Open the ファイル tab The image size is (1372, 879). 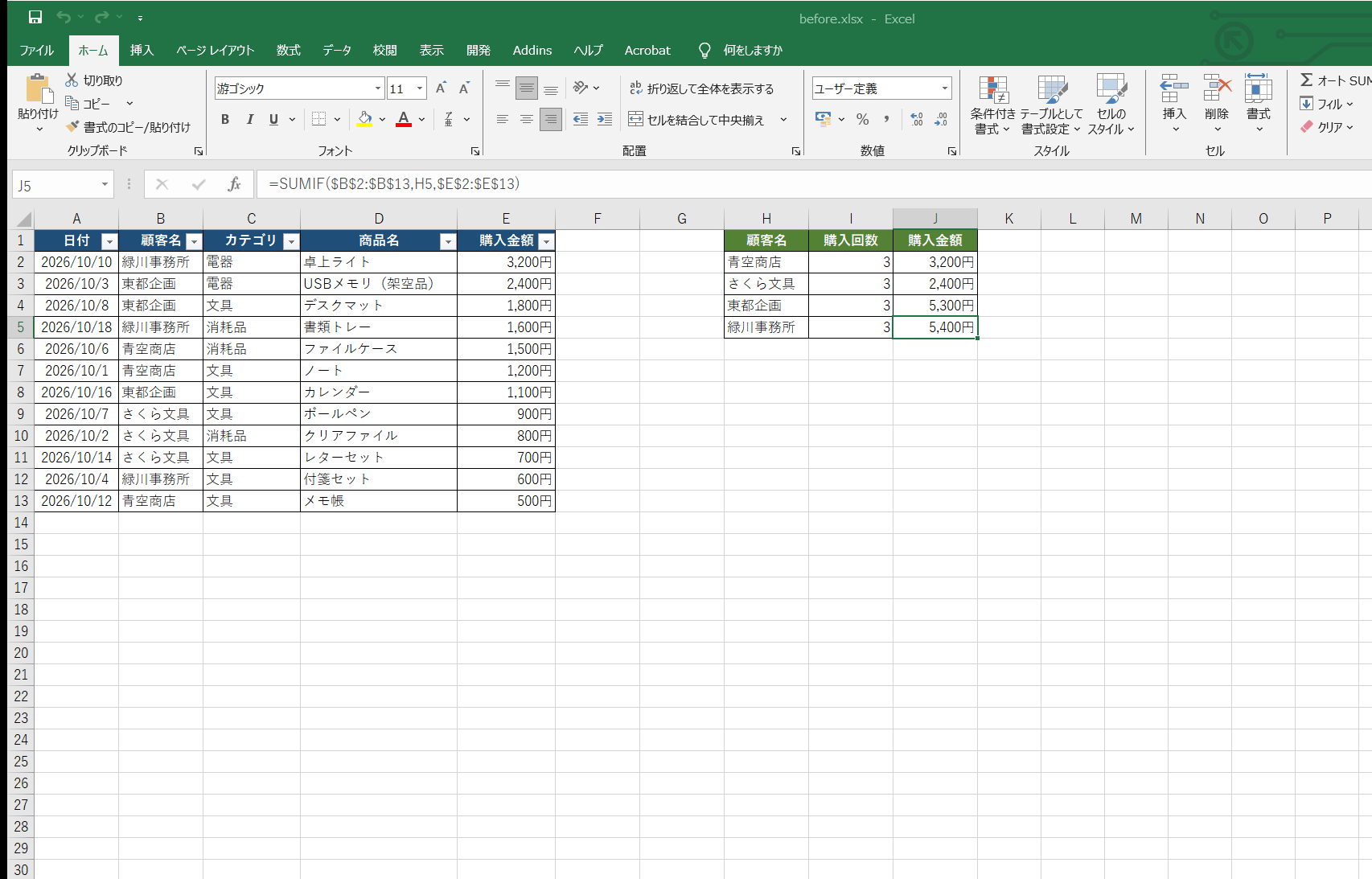(x=36, y=50)
